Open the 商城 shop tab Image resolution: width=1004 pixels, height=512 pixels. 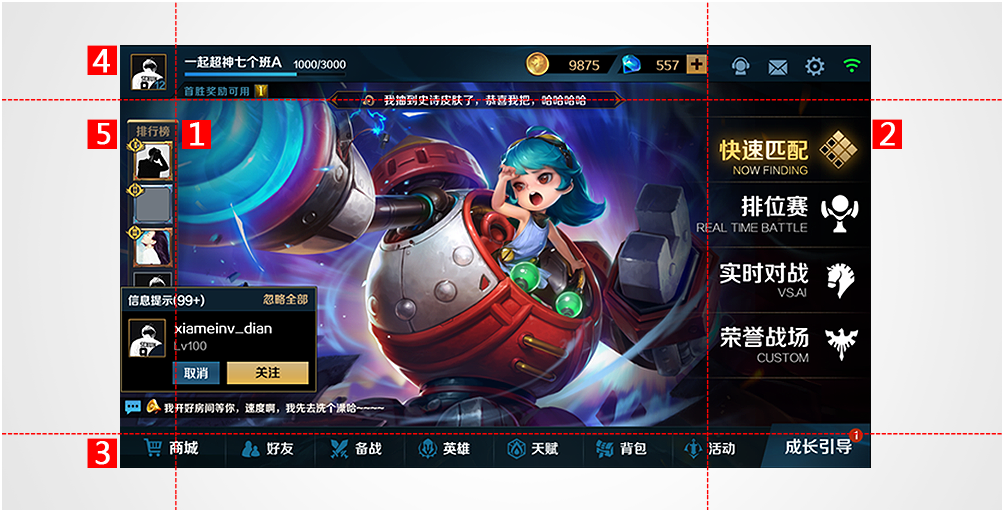[x=172, y=449]
